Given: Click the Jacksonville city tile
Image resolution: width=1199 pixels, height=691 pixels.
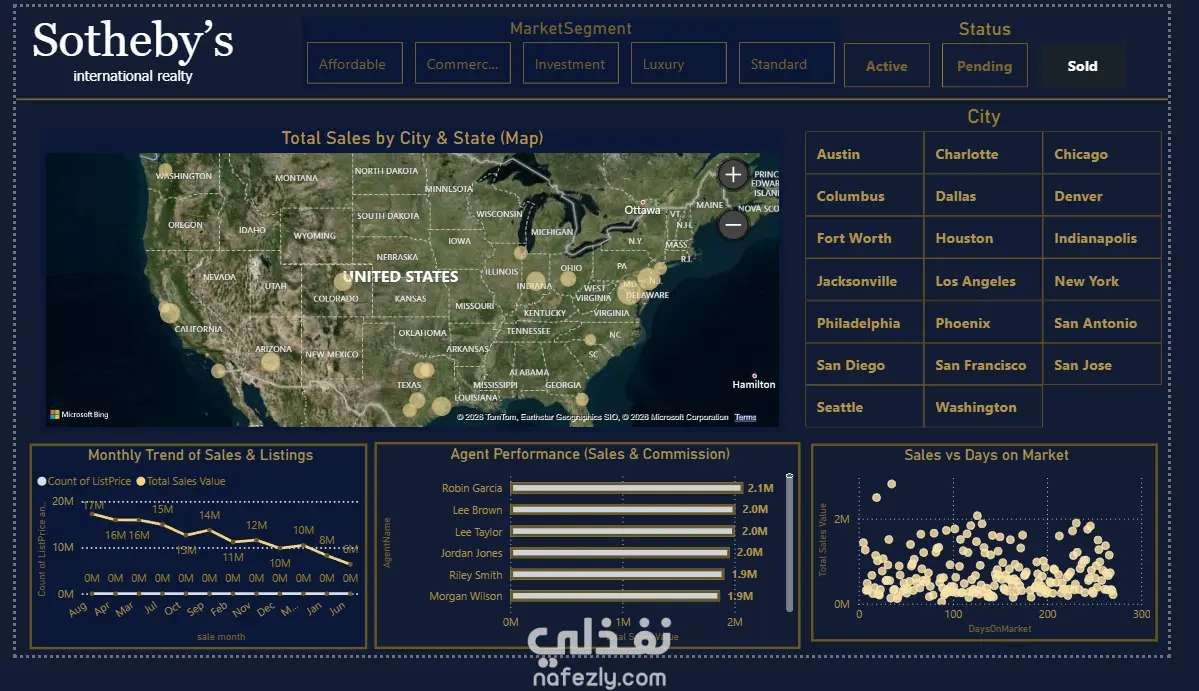Looking at the screenshot, I should 864,281.
